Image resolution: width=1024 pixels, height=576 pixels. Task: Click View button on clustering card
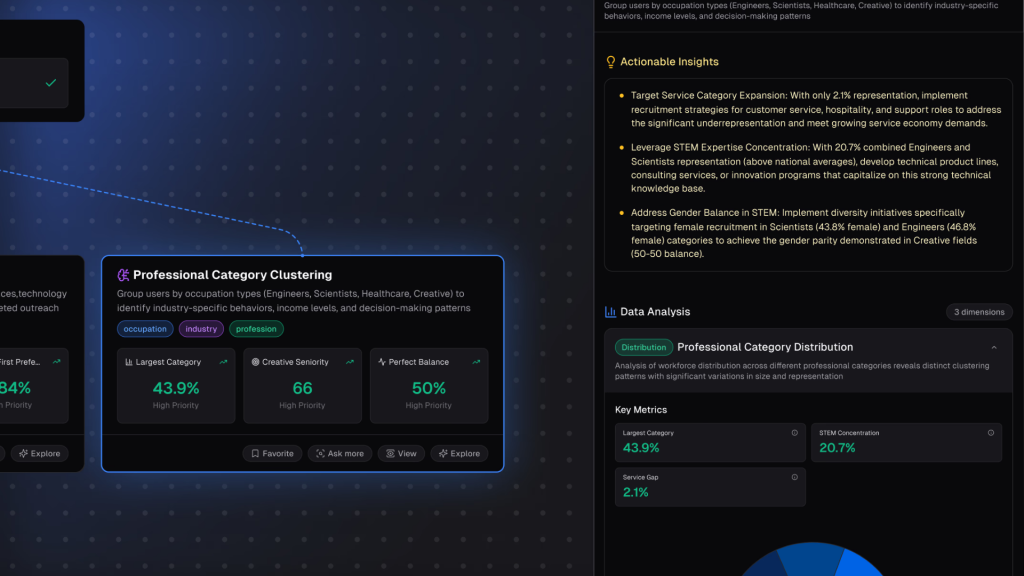click(x=401, y=453)
